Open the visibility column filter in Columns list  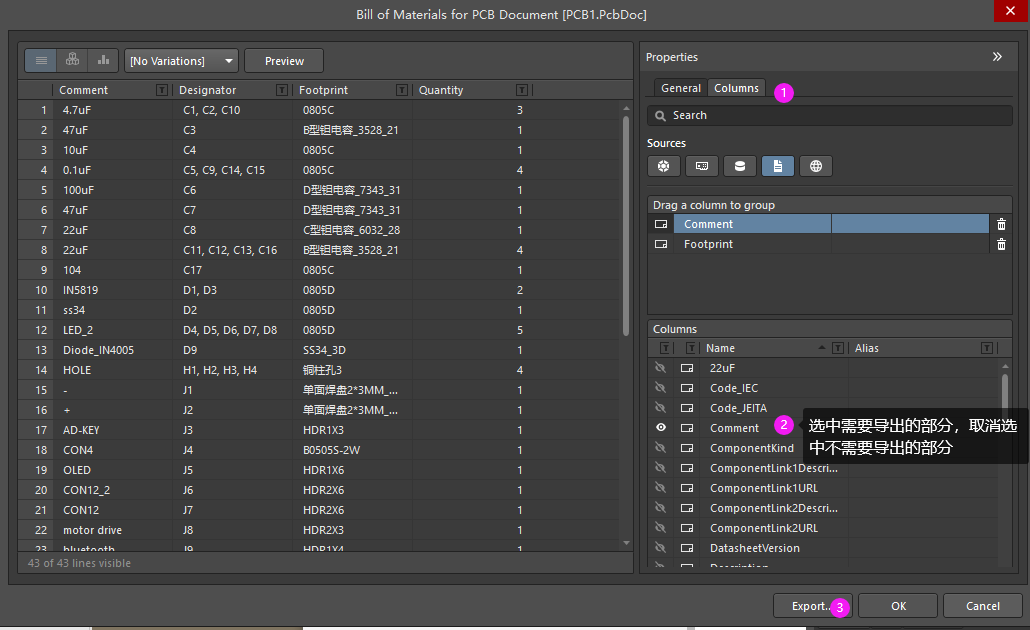coord(665,348)
